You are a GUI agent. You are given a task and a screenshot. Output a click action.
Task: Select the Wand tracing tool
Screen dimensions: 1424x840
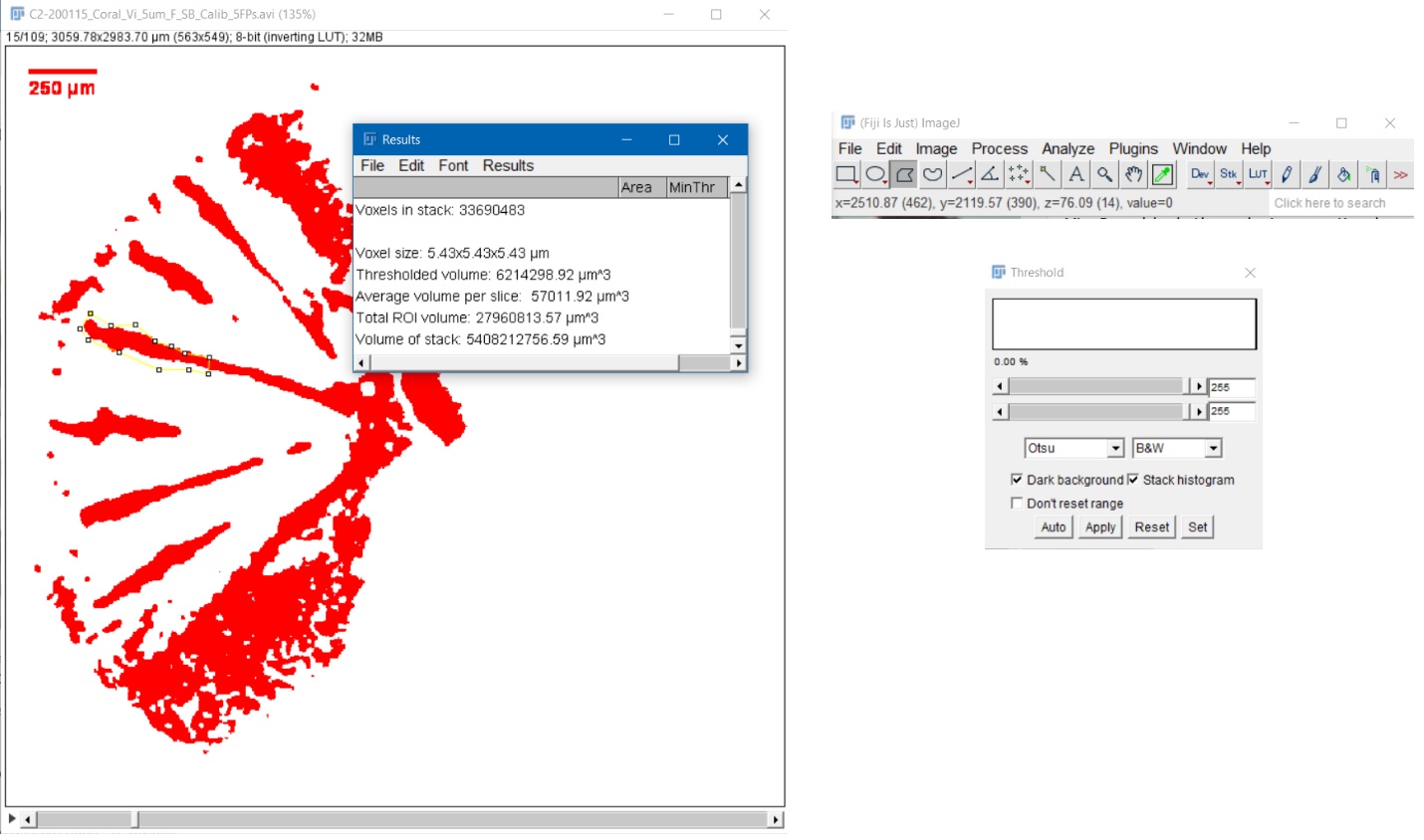coord(1048,174)
